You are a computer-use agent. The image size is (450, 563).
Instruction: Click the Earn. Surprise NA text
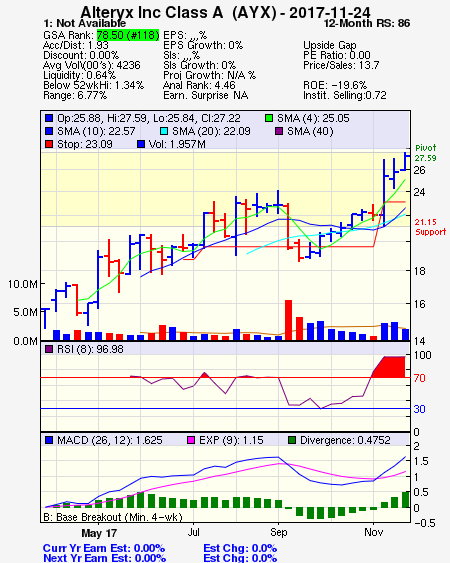click(205, 96)
